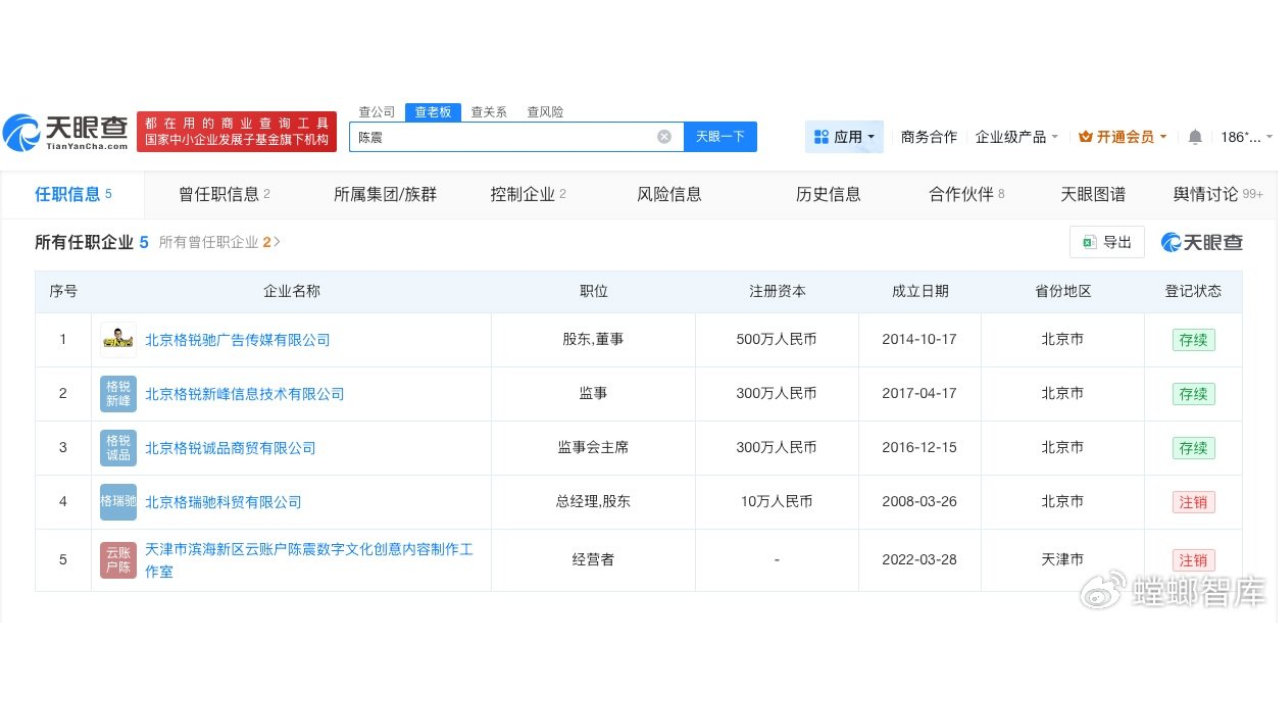Click the 天眼一下 search button
The width and height of the screenshot is (1280, 719).
pyautogui.click(x=720, y=137)
